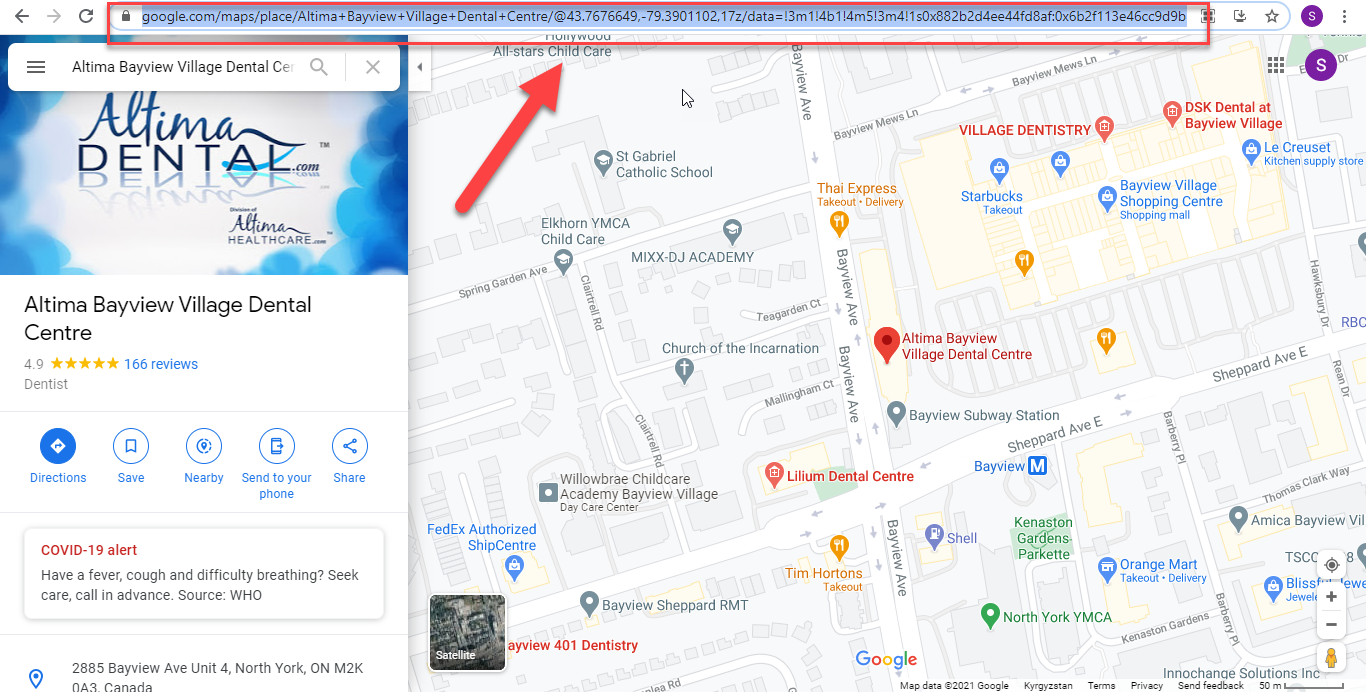The height and width of the screenshot is (692, 1366).
Task: Click the Directions button
Action: pos(58,457)
